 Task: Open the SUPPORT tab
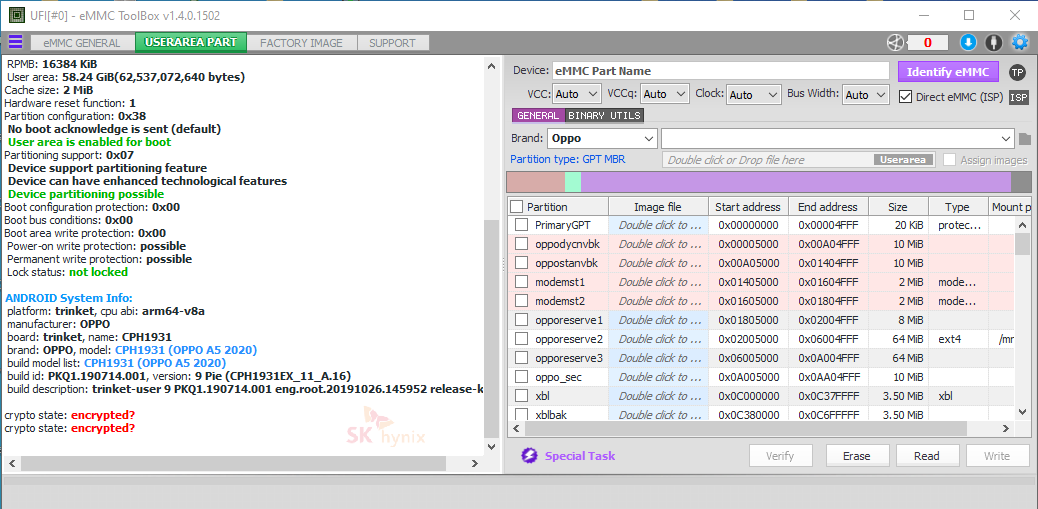(393, 43)
